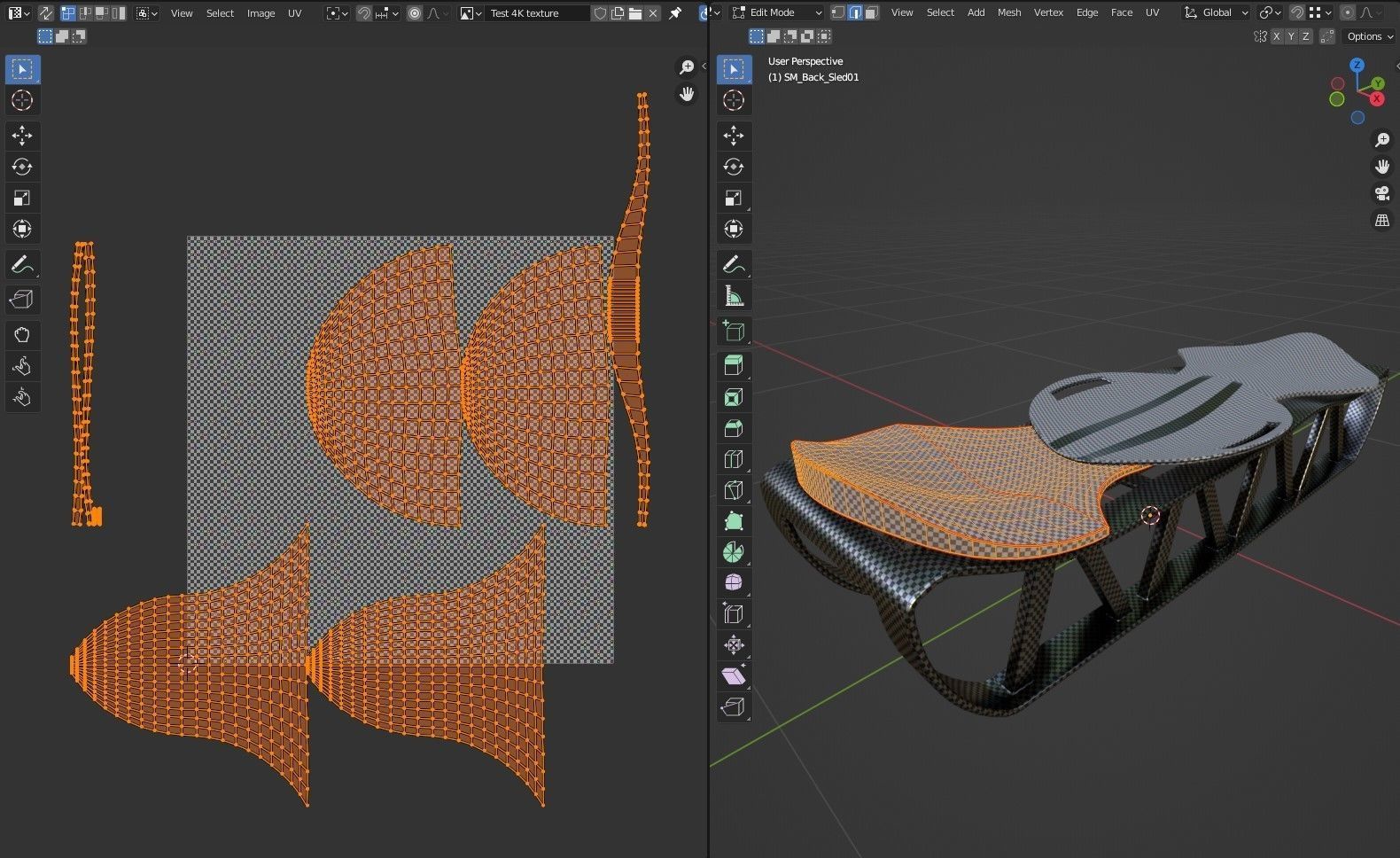Select the UV editor Select Box tool
Image resolution: width=1400 pixels, height=858 pixels.
click(22, 69)
